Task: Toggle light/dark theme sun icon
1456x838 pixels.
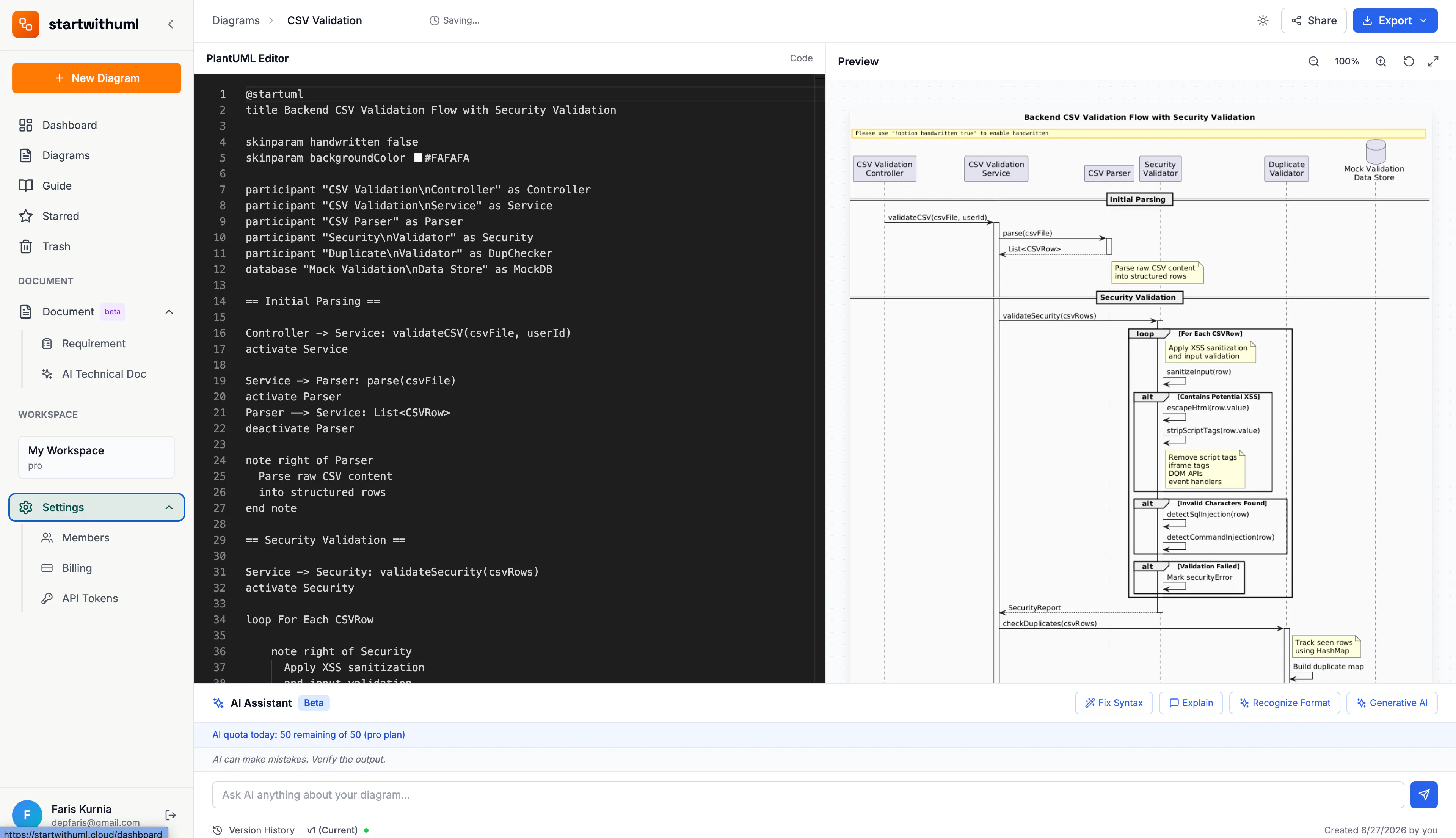Action: 1263,21
